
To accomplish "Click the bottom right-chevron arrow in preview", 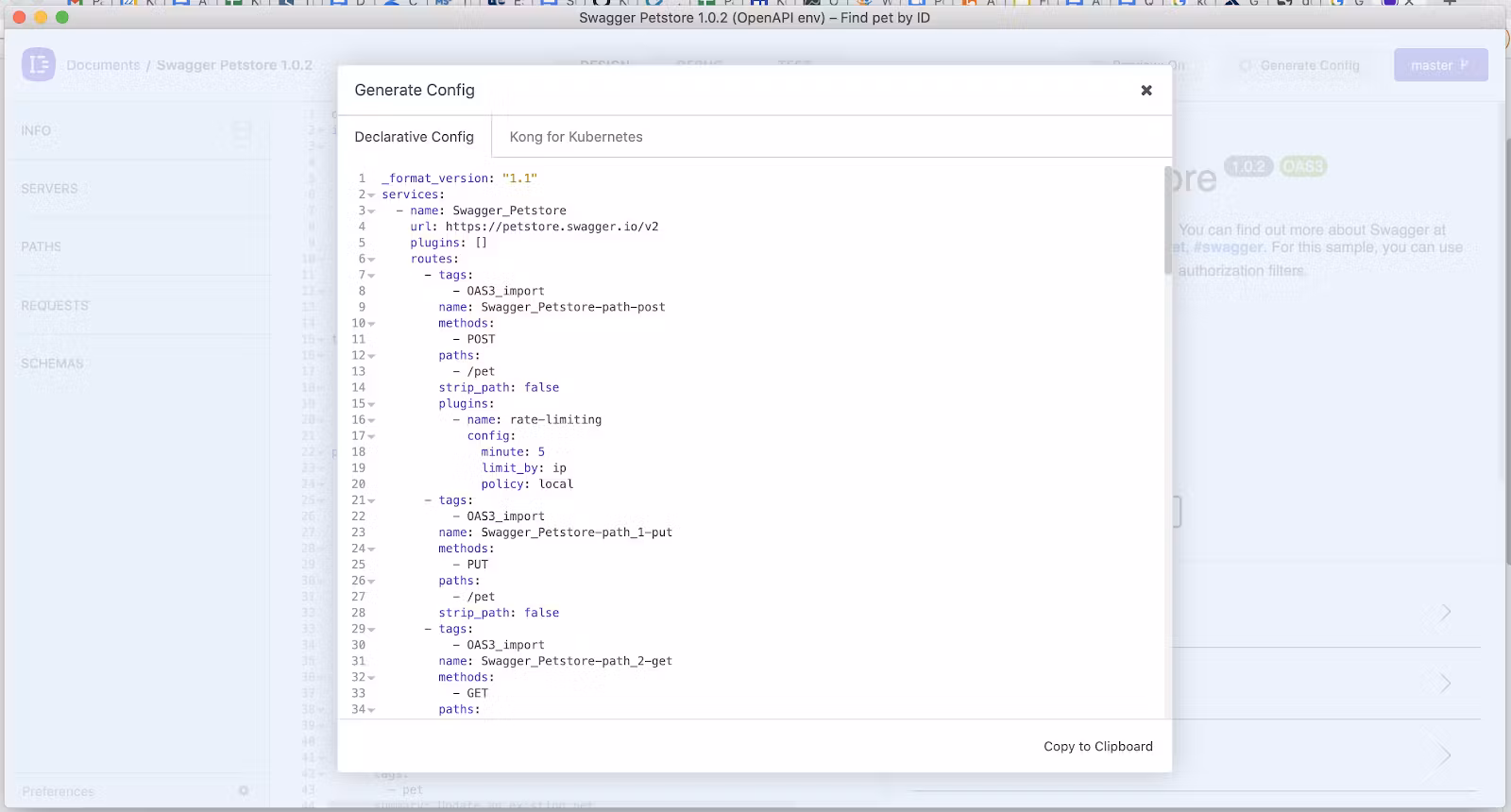I will 1445,755.
